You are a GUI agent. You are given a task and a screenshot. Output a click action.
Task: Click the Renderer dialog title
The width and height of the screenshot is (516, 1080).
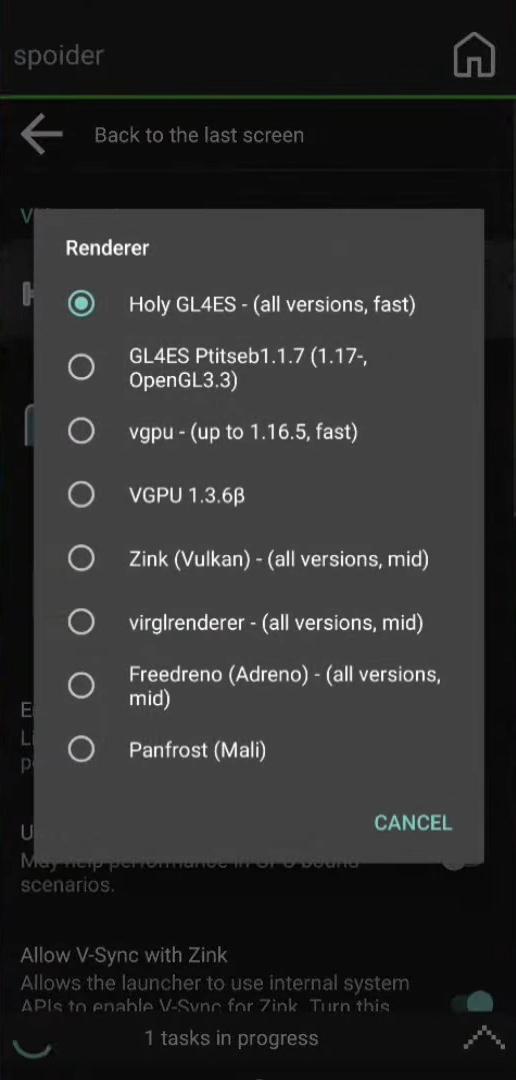[107, 248]
